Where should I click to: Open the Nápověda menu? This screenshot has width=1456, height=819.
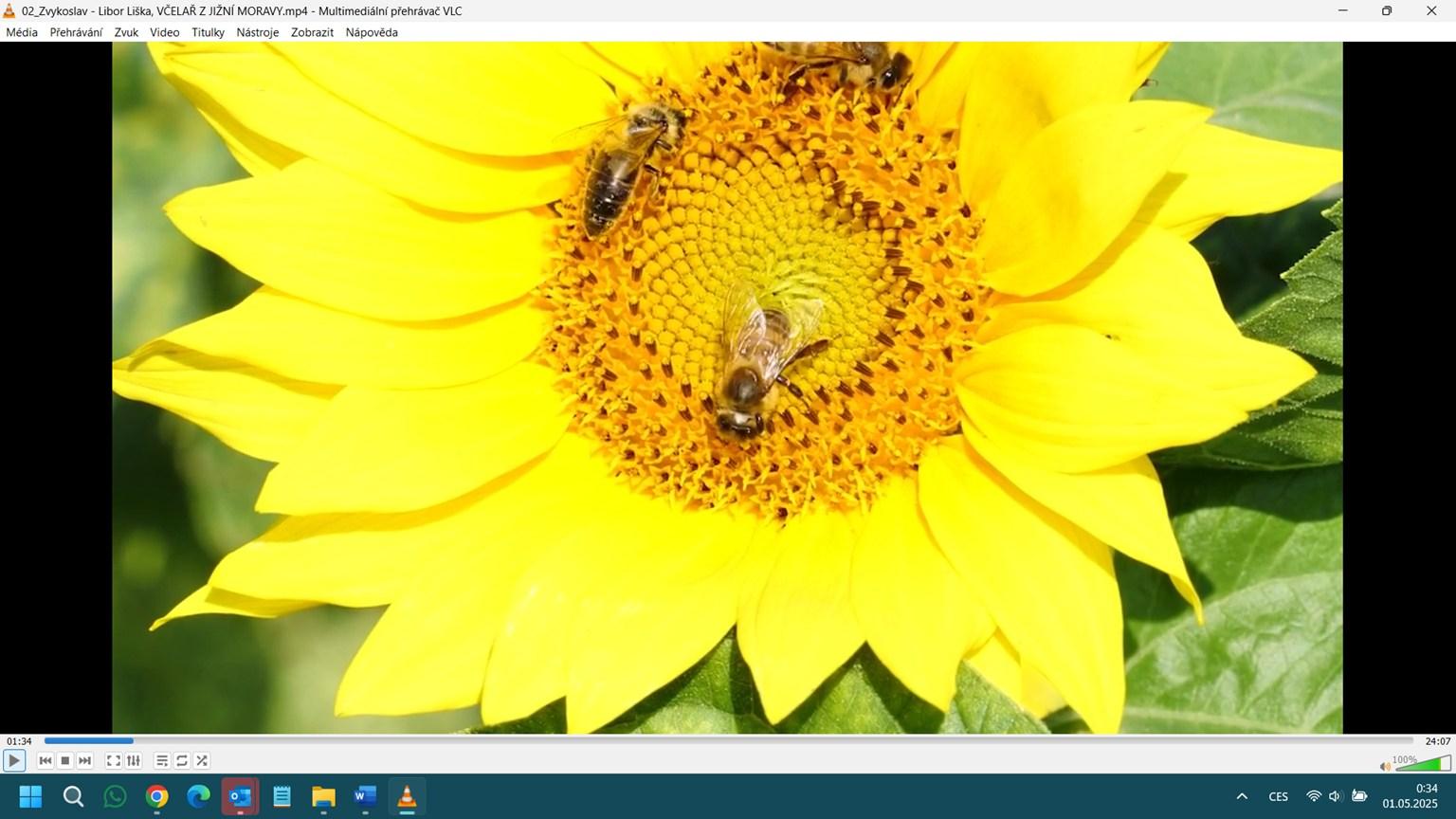coord(372,32)
